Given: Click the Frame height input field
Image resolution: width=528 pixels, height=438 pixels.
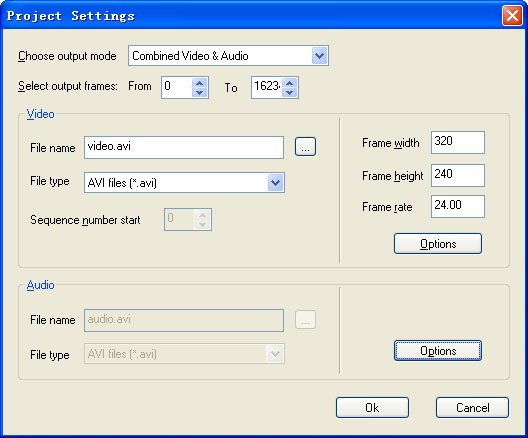Looking at the screenshot, I should [x=458, y=175].
